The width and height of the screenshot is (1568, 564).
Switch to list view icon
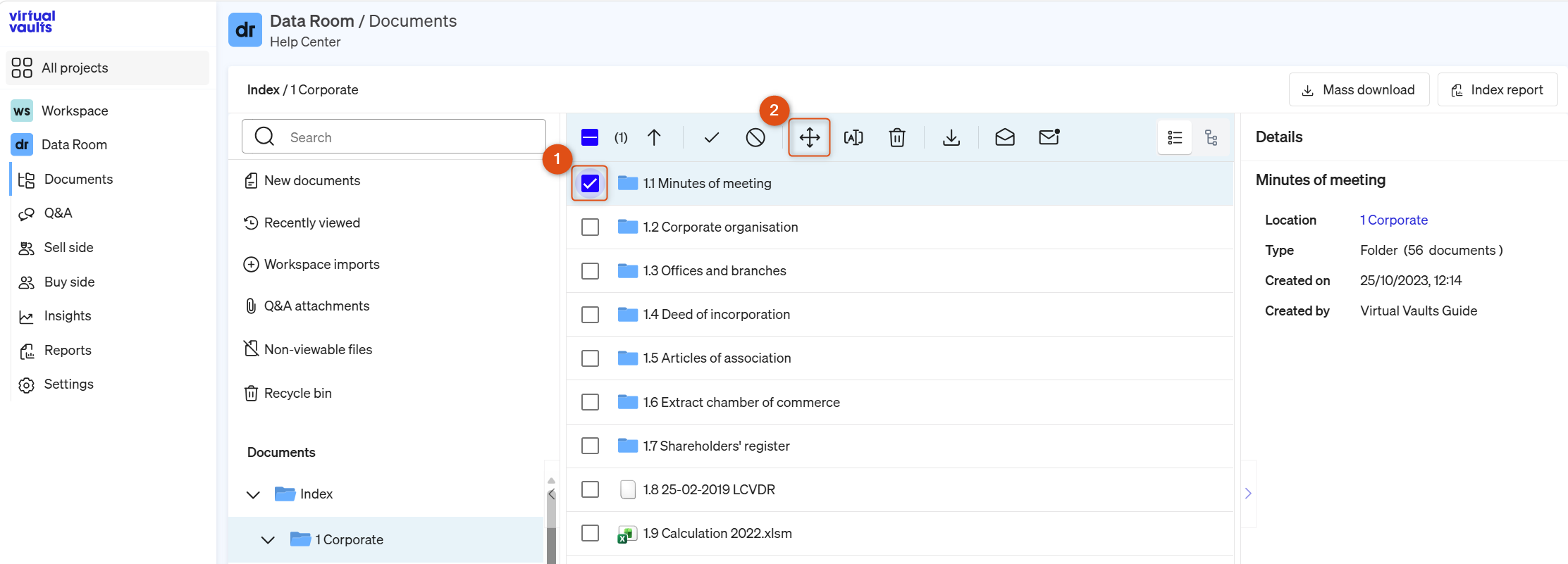[x=1175, y=137]
